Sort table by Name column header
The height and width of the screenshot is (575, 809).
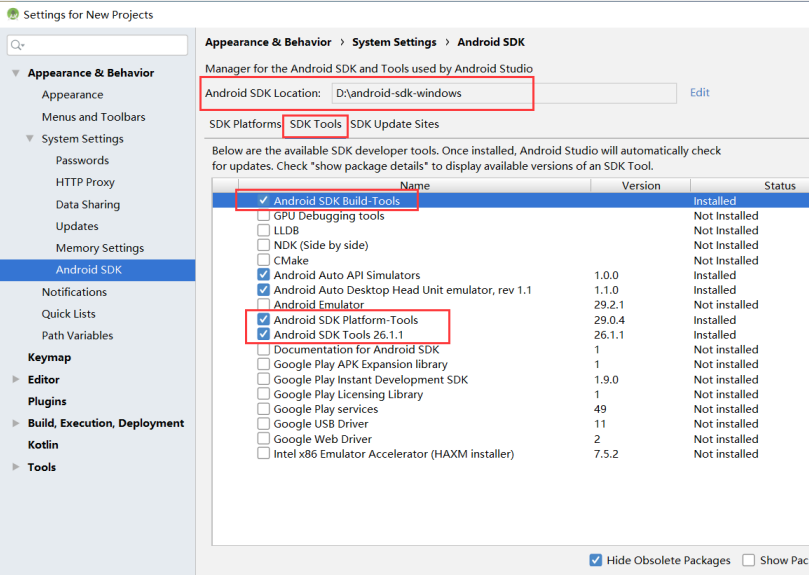(414, 185)
